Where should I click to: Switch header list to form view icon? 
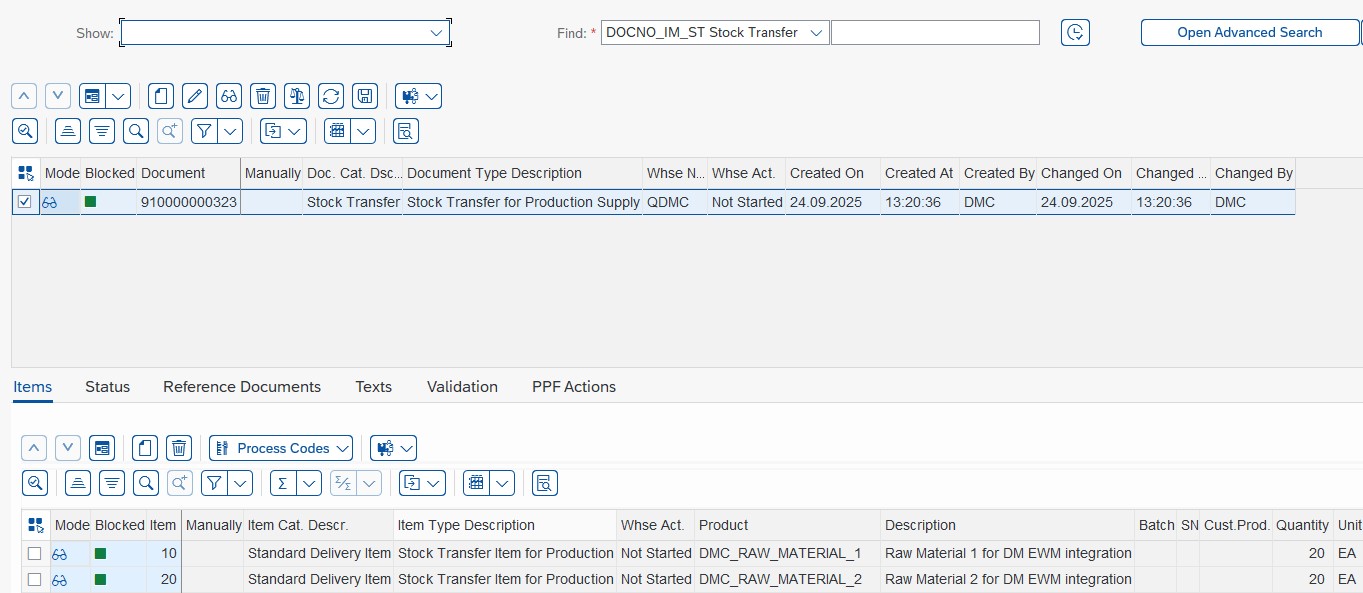[92, 96]
